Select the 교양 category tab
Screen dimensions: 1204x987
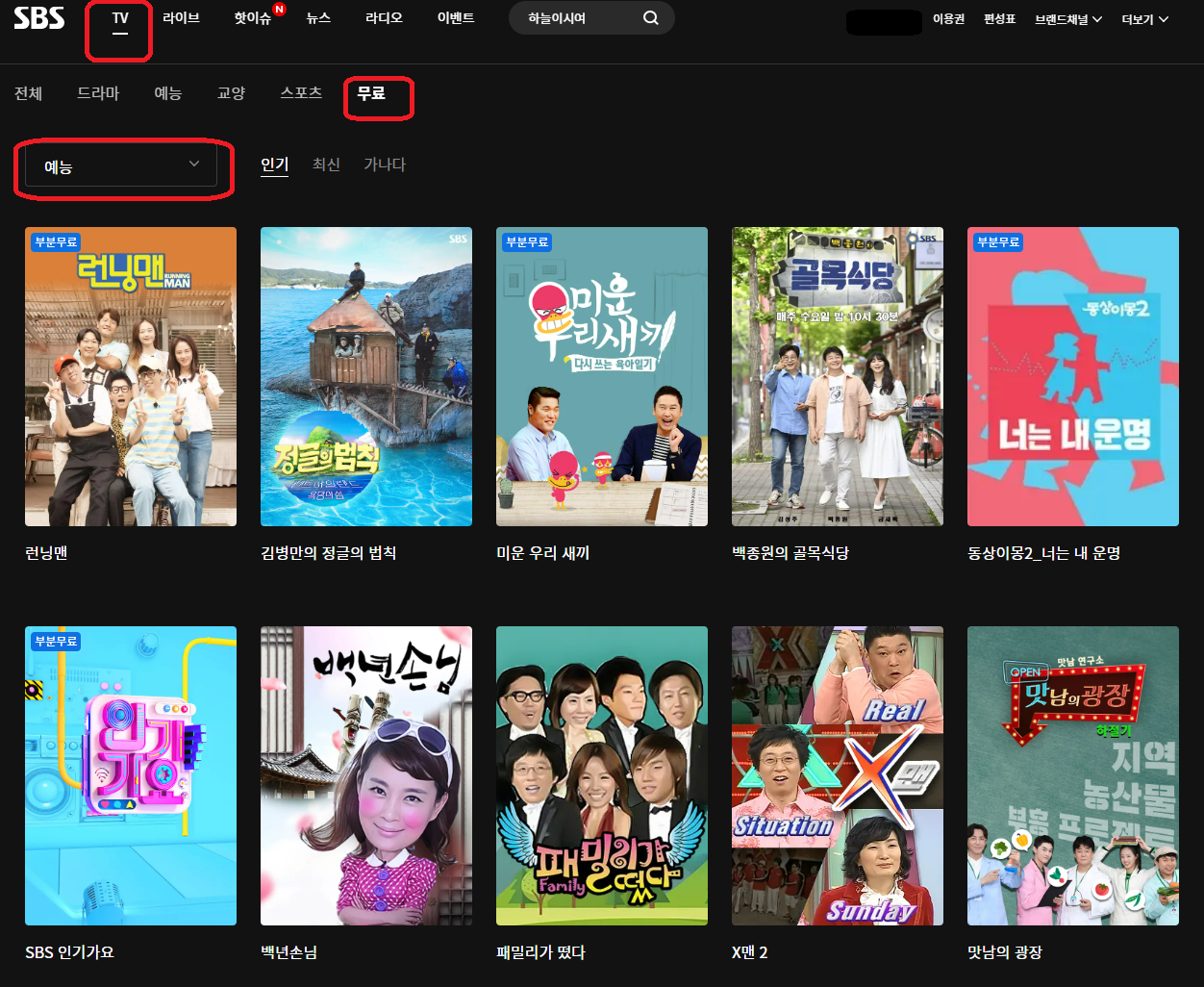click(232, 93)
